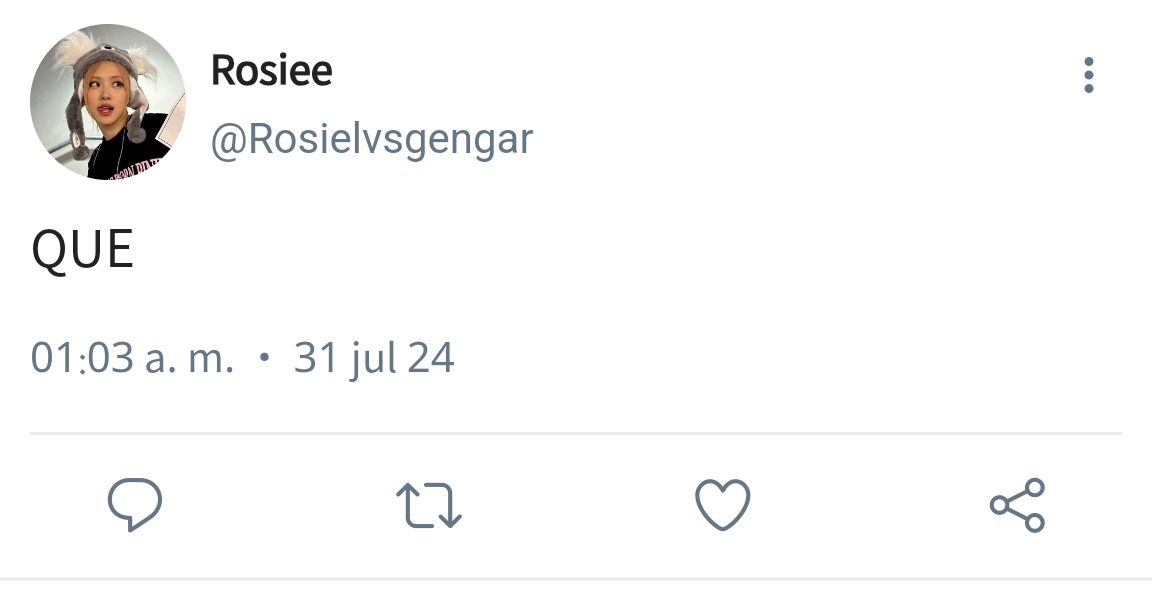
Task: Click the 01:03 a. m. timestamp
Action: pyautogui.click(x=132, y=358)
